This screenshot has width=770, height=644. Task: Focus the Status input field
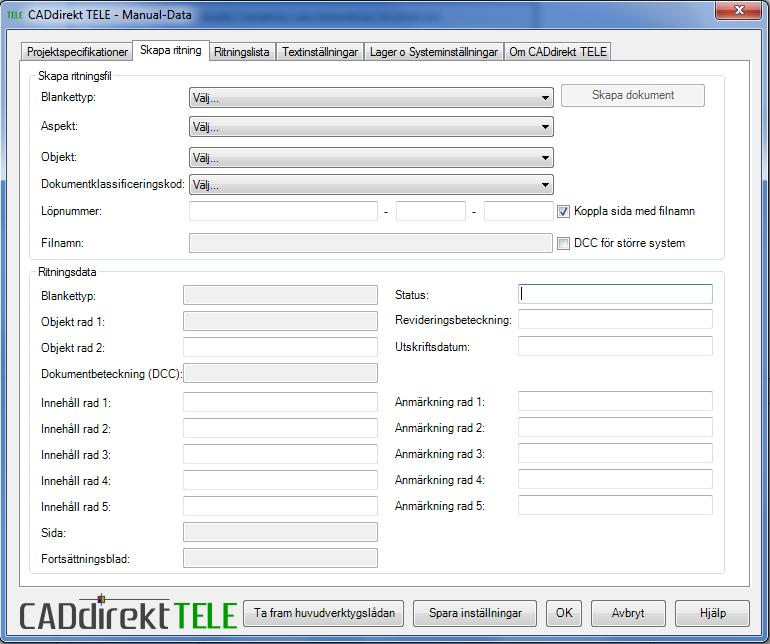pos(615,294)
